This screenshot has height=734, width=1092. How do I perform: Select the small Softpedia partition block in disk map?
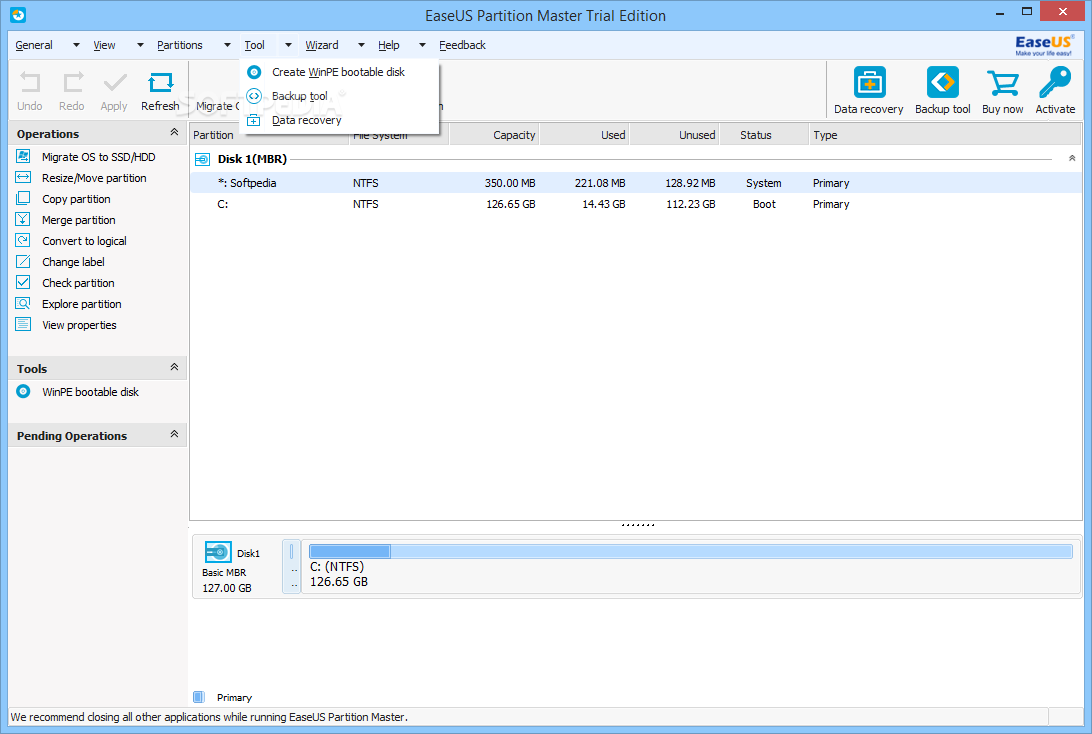coord(291,566)
